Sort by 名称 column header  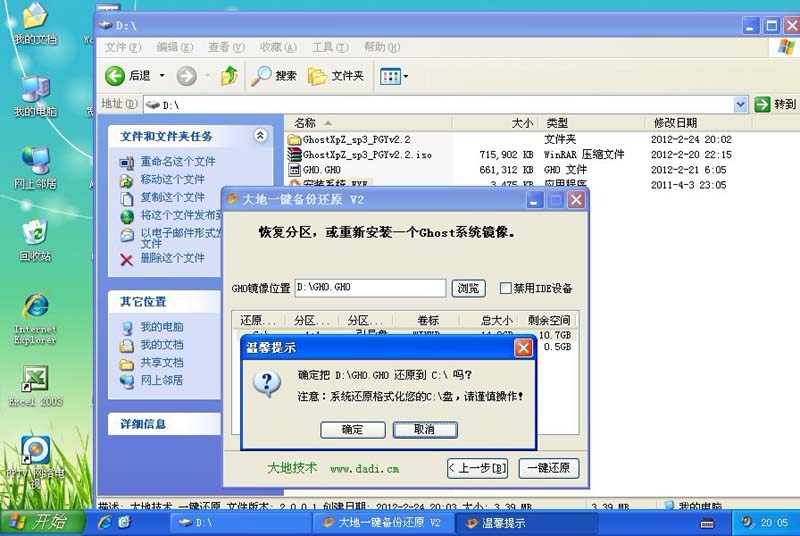pyautogui.click(x=368, y=123)
